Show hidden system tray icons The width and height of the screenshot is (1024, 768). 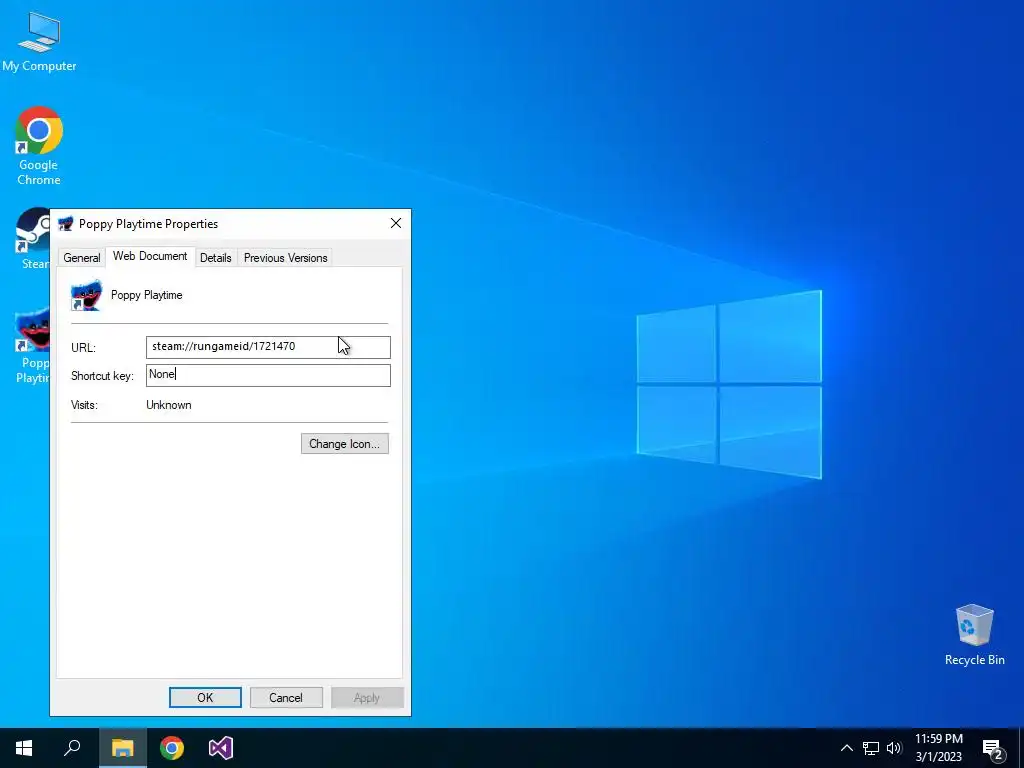(846, 748)
